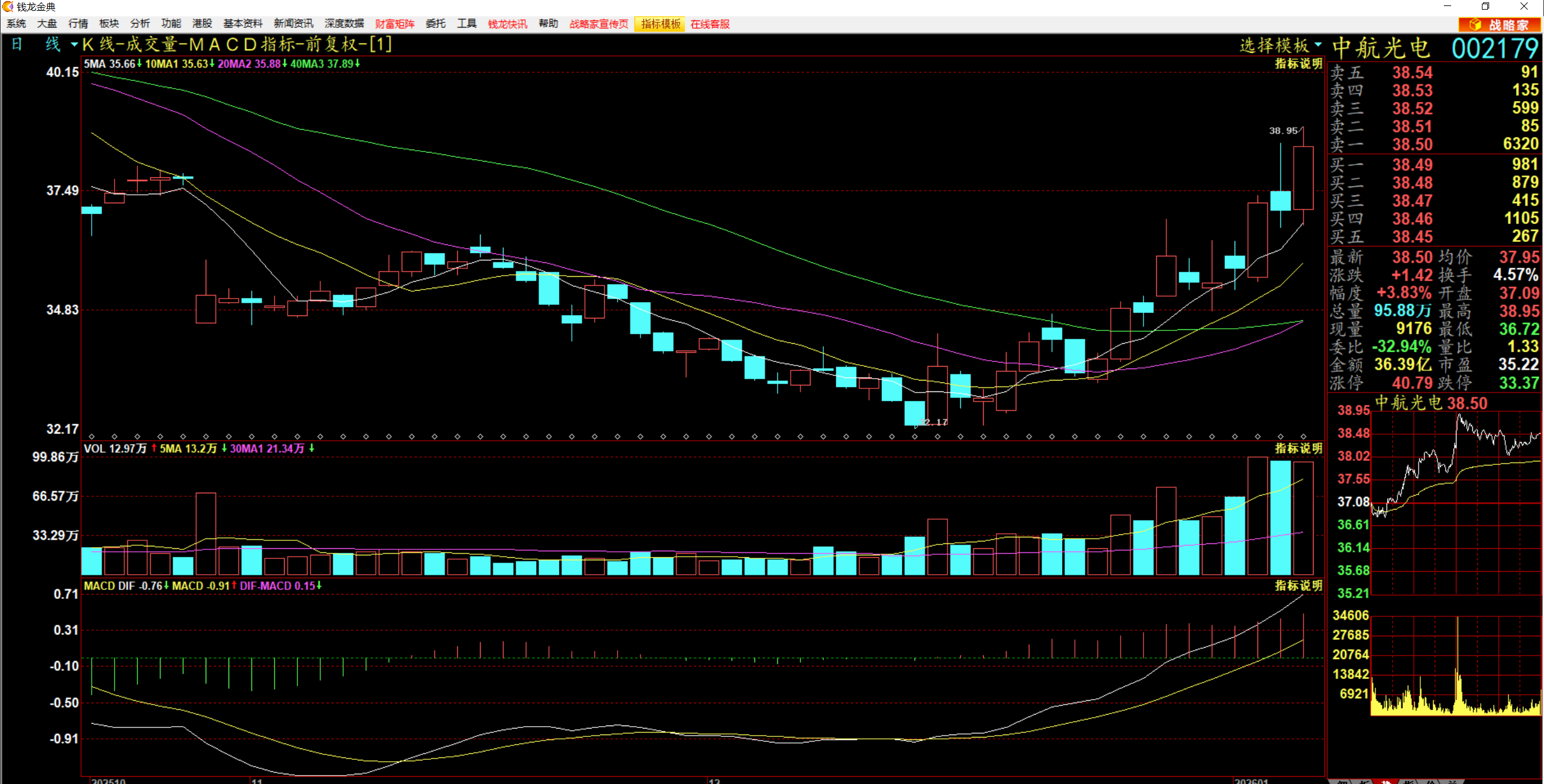Click 指标说明 on the MACD panel
Image resolution: width=1544 pixels, height=784 pixels.
[1298, 586]
